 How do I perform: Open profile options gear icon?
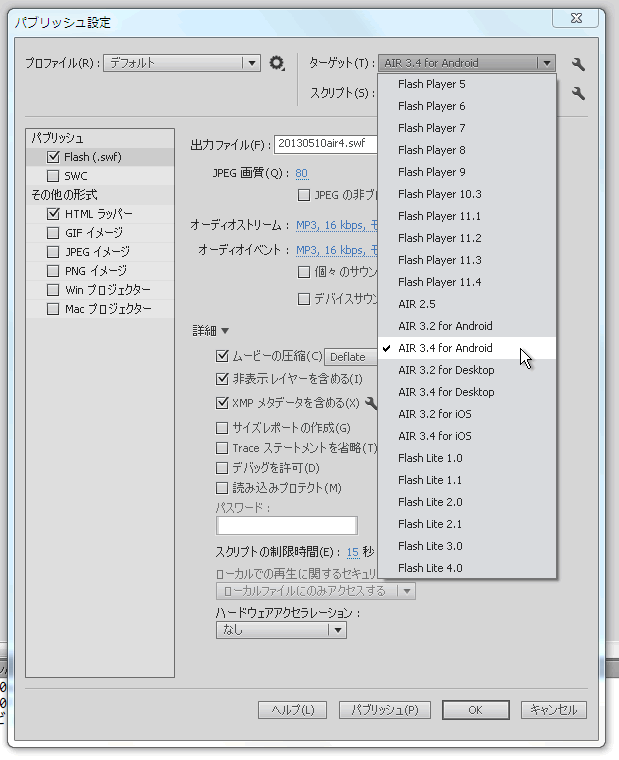pyautogui.click(x=277, y=63)
